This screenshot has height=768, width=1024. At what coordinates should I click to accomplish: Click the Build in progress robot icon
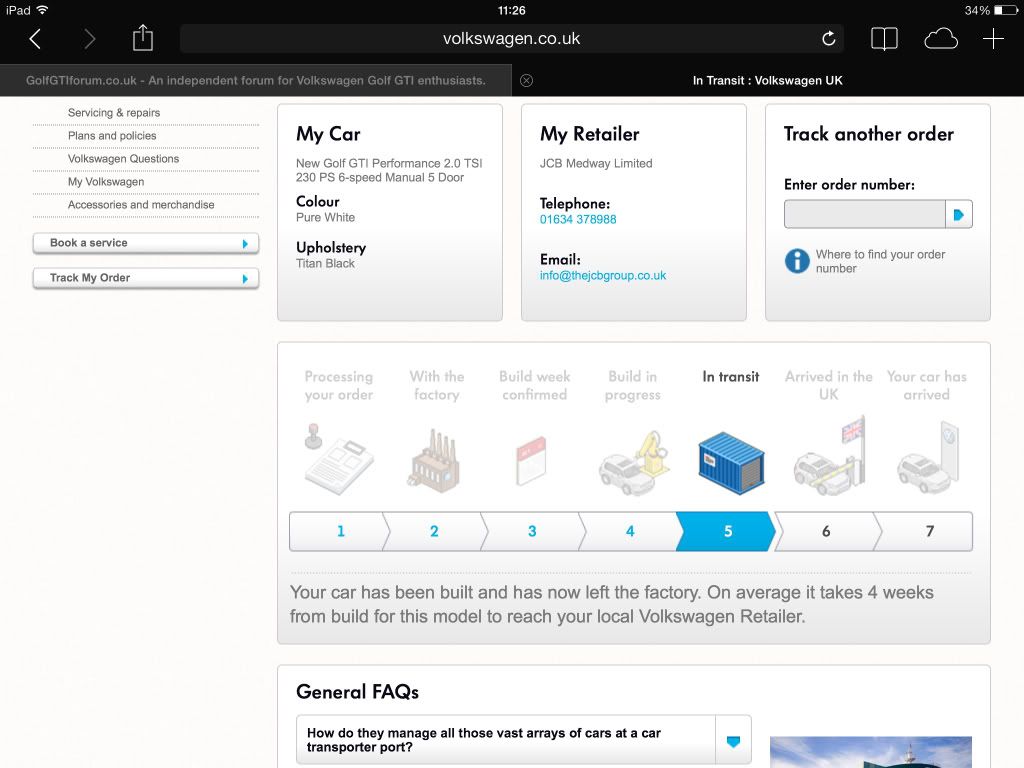(633, 462)
